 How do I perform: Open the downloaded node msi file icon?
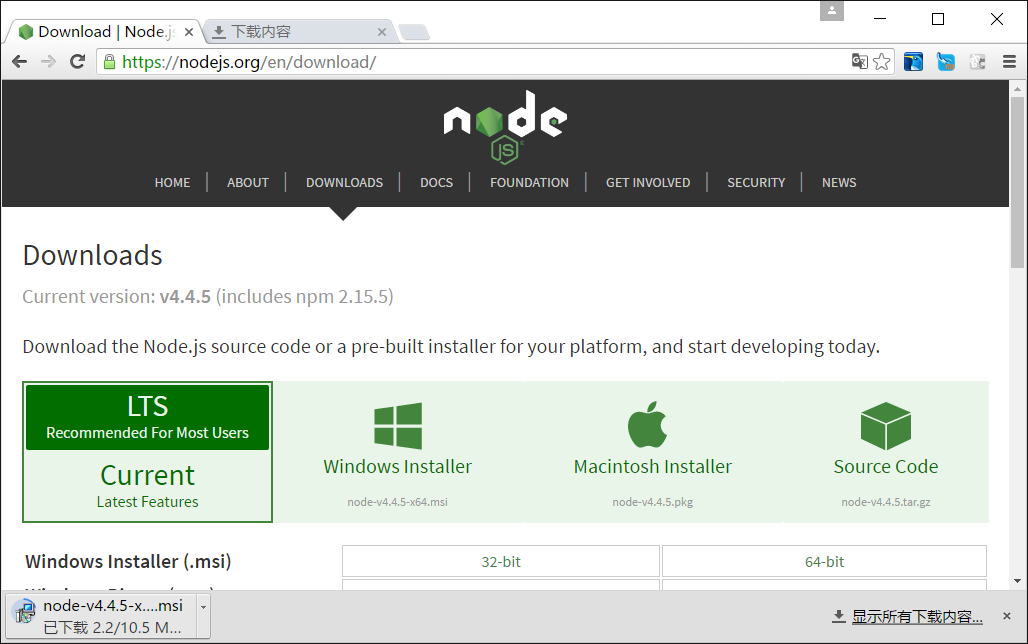point(24,612)
